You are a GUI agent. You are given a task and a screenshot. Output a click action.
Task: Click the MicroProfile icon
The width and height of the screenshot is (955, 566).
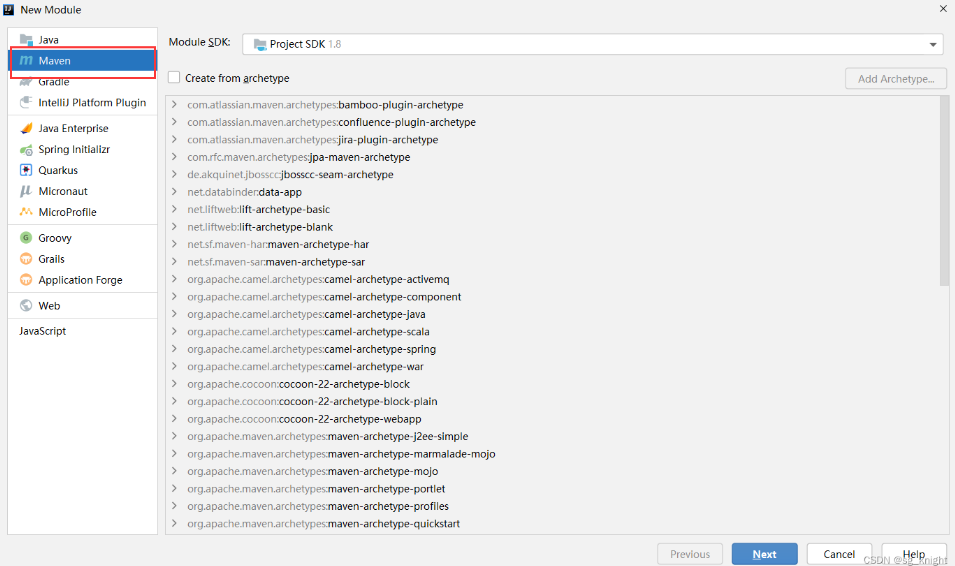(x=26, y=212)
